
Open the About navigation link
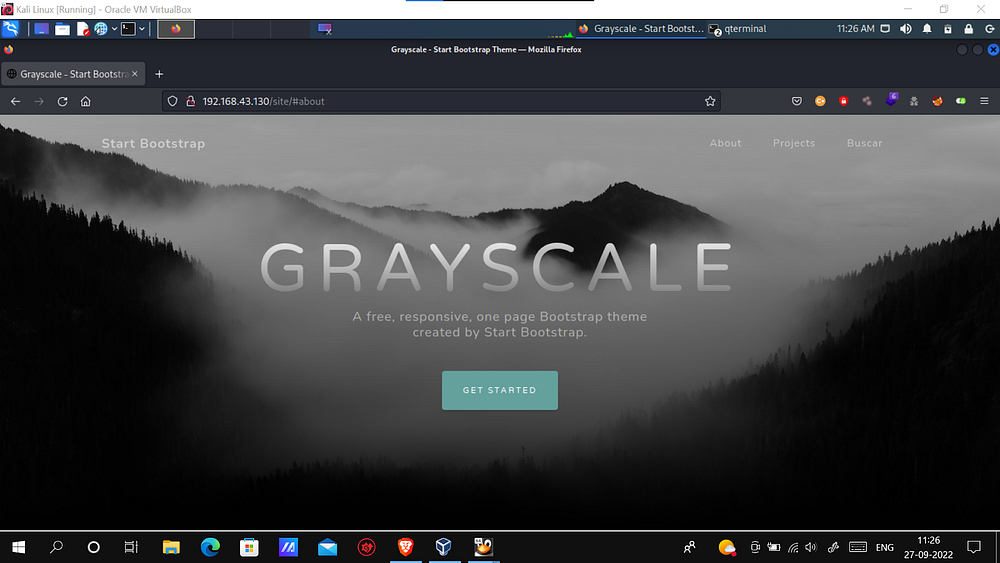coord(725,143)
